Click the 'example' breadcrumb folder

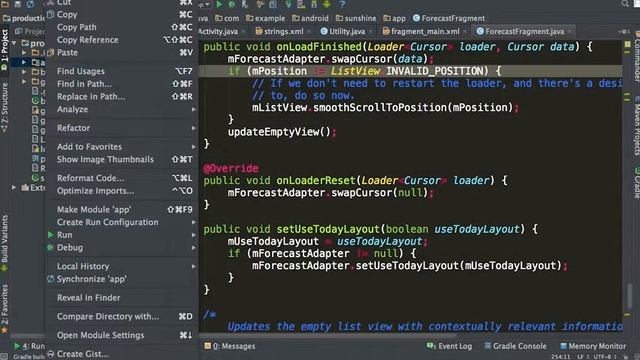coord(265,18)
